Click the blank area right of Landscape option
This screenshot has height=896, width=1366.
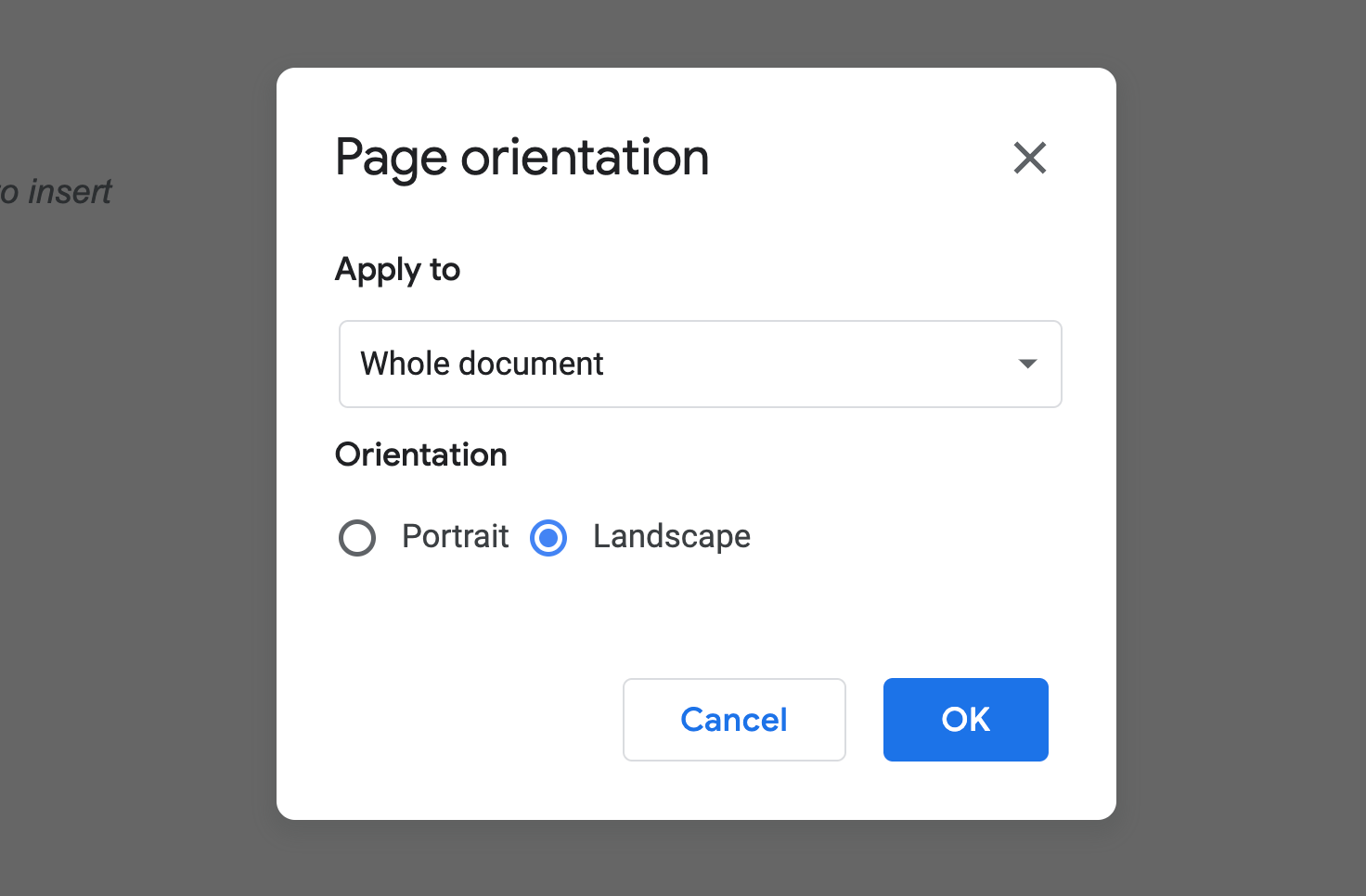point(909,536)
